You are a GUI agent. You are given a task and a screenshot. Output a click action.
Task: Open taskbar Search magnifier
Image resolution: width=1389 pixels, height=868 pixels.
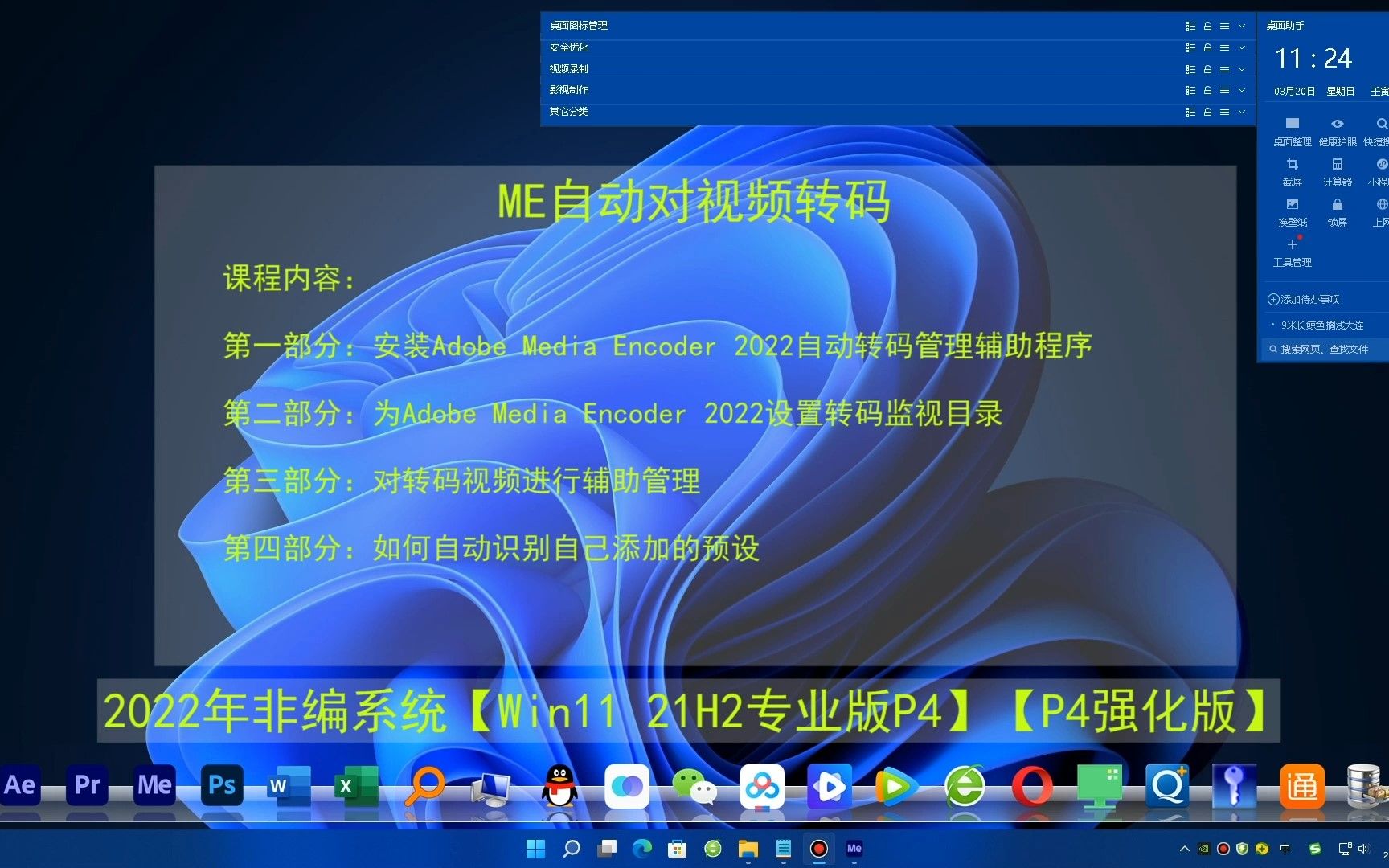[x=572, y=849]
